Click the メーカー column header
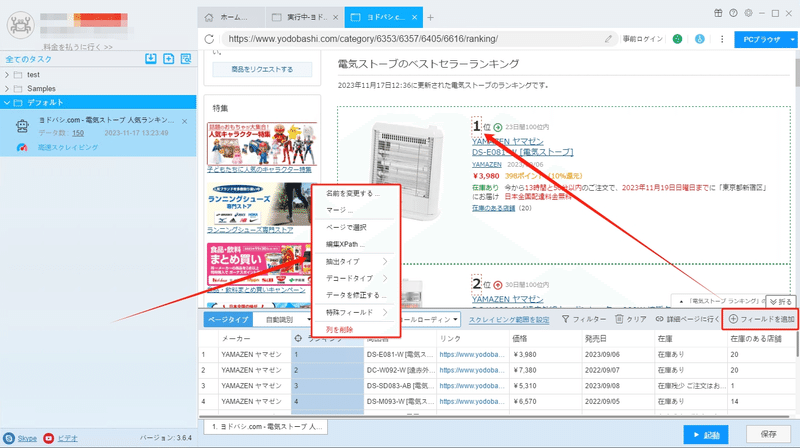Image resolution: width=800 pixels, height=448 pixels. [x=255, y=338]
